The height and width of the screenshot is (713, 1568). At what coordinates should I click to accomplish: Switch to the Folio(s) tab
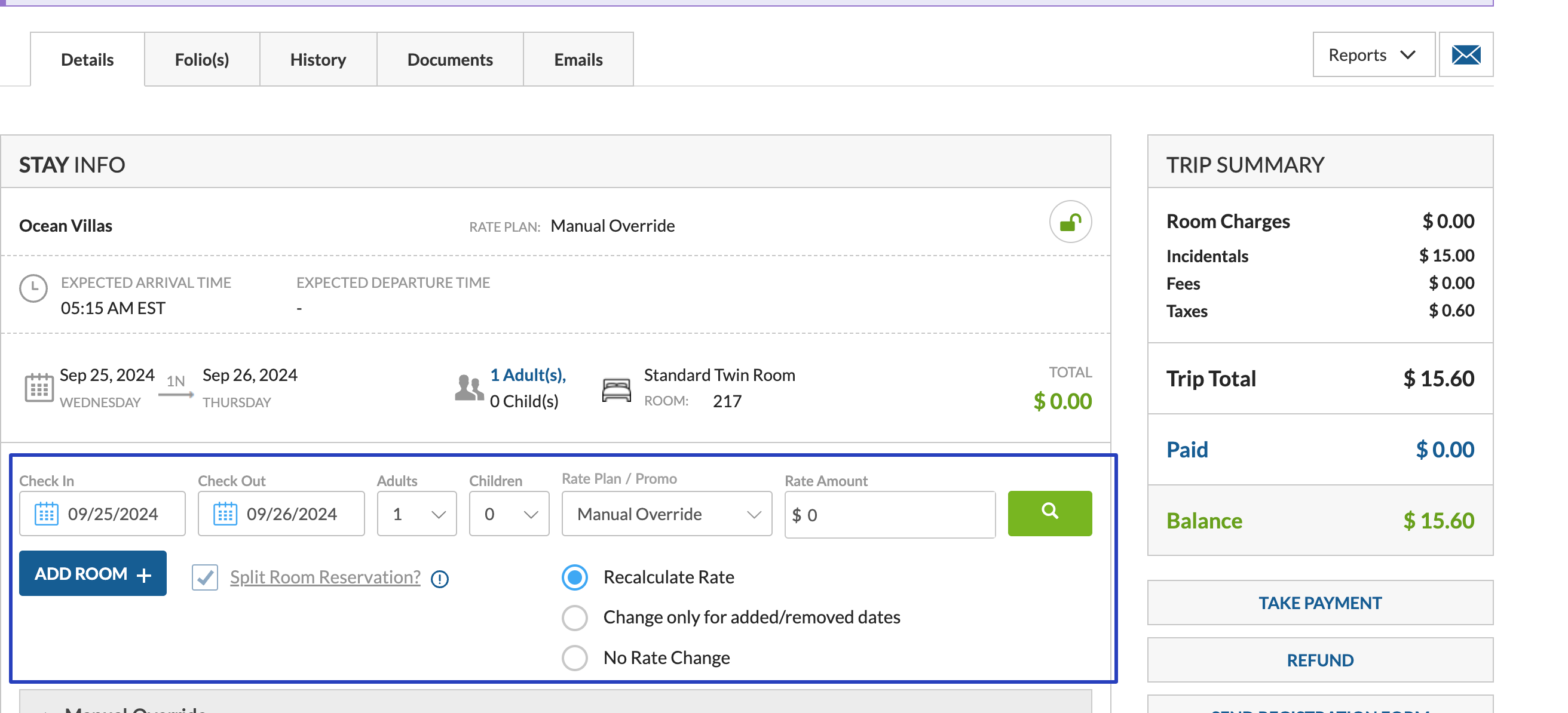[x=202, y=60]
